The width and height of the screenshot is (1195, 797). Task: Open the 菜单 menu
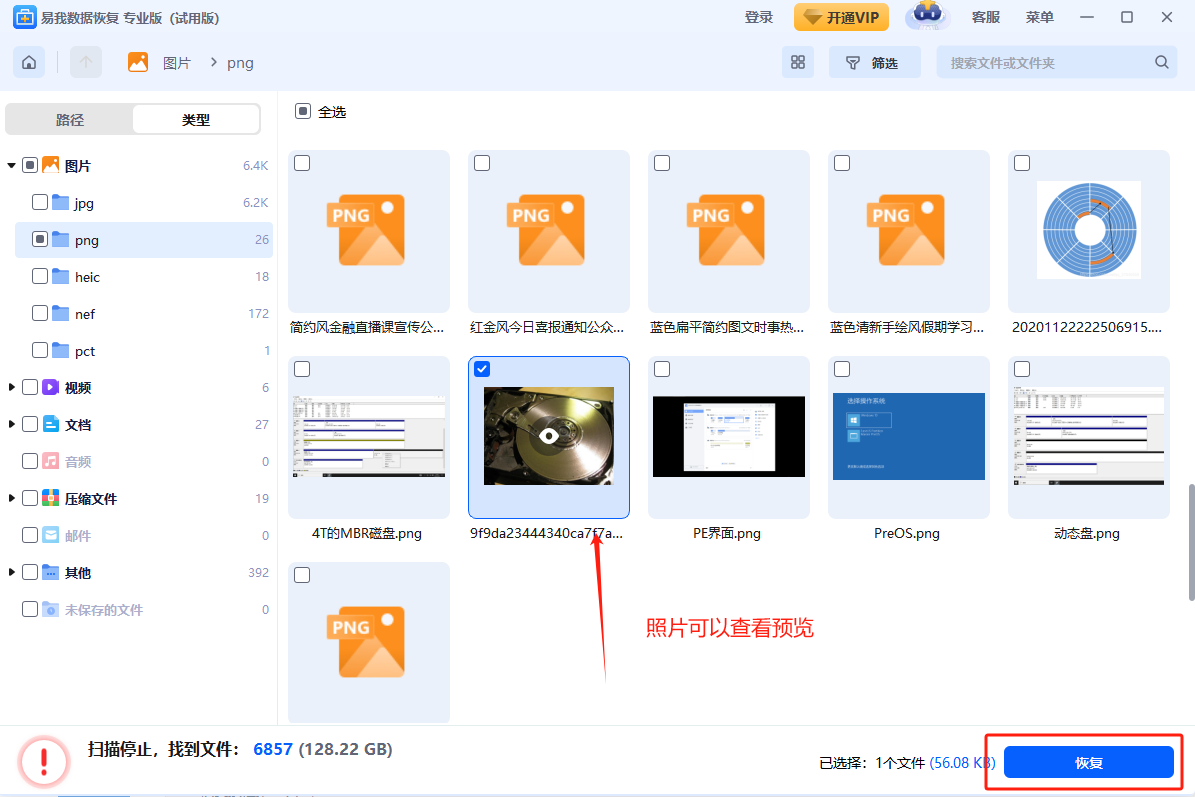point(1040,17)
